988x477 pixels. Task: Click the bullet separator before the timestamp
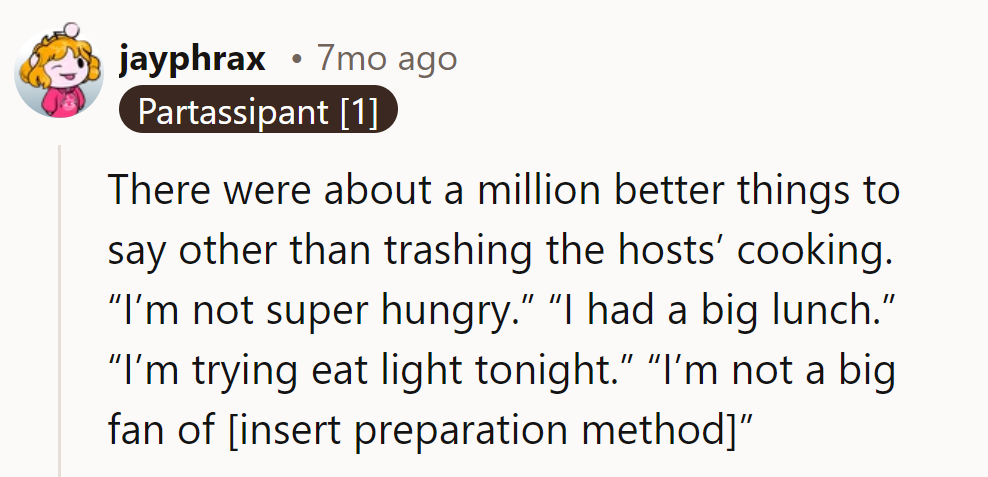(296, 60)
